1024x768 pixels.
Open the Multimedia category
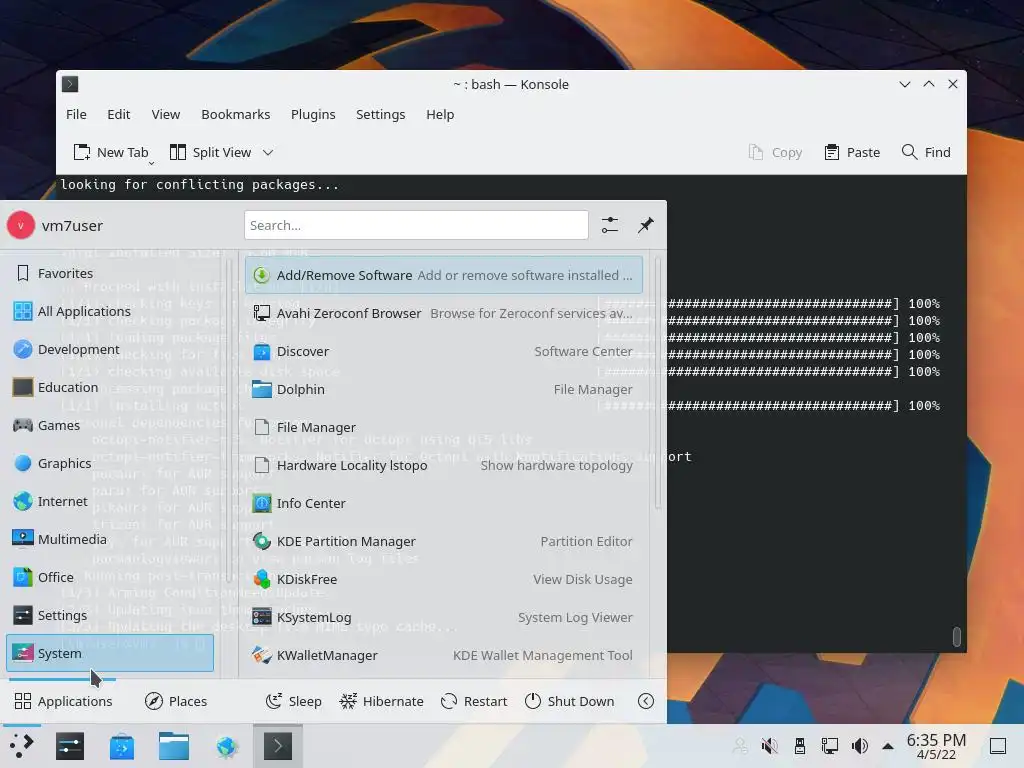click(110, 539)
